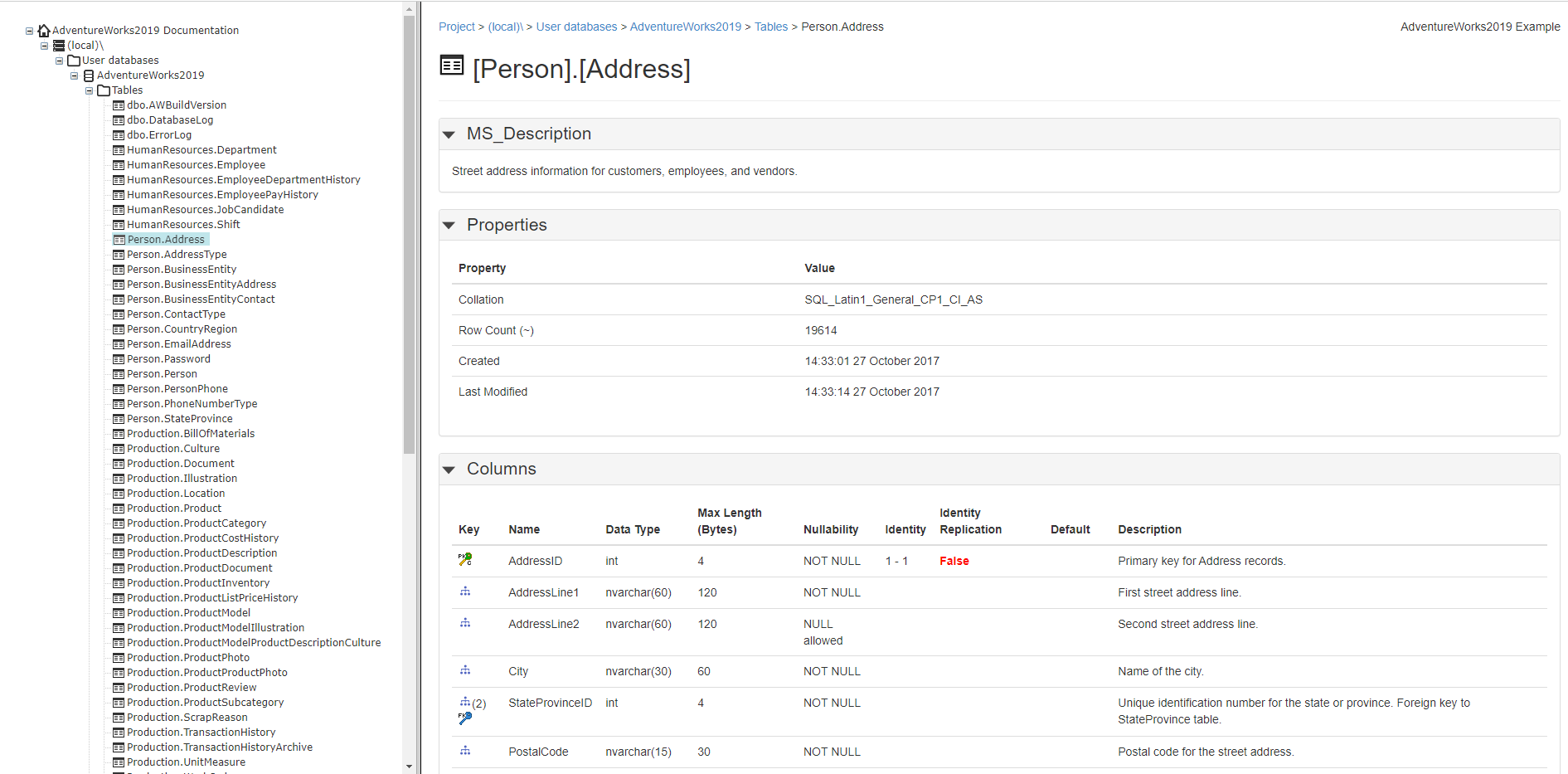This screenshot has height=774, width=1568.
Task: Open the (local)\ breadcrumb link
Action: pos(506,27)
